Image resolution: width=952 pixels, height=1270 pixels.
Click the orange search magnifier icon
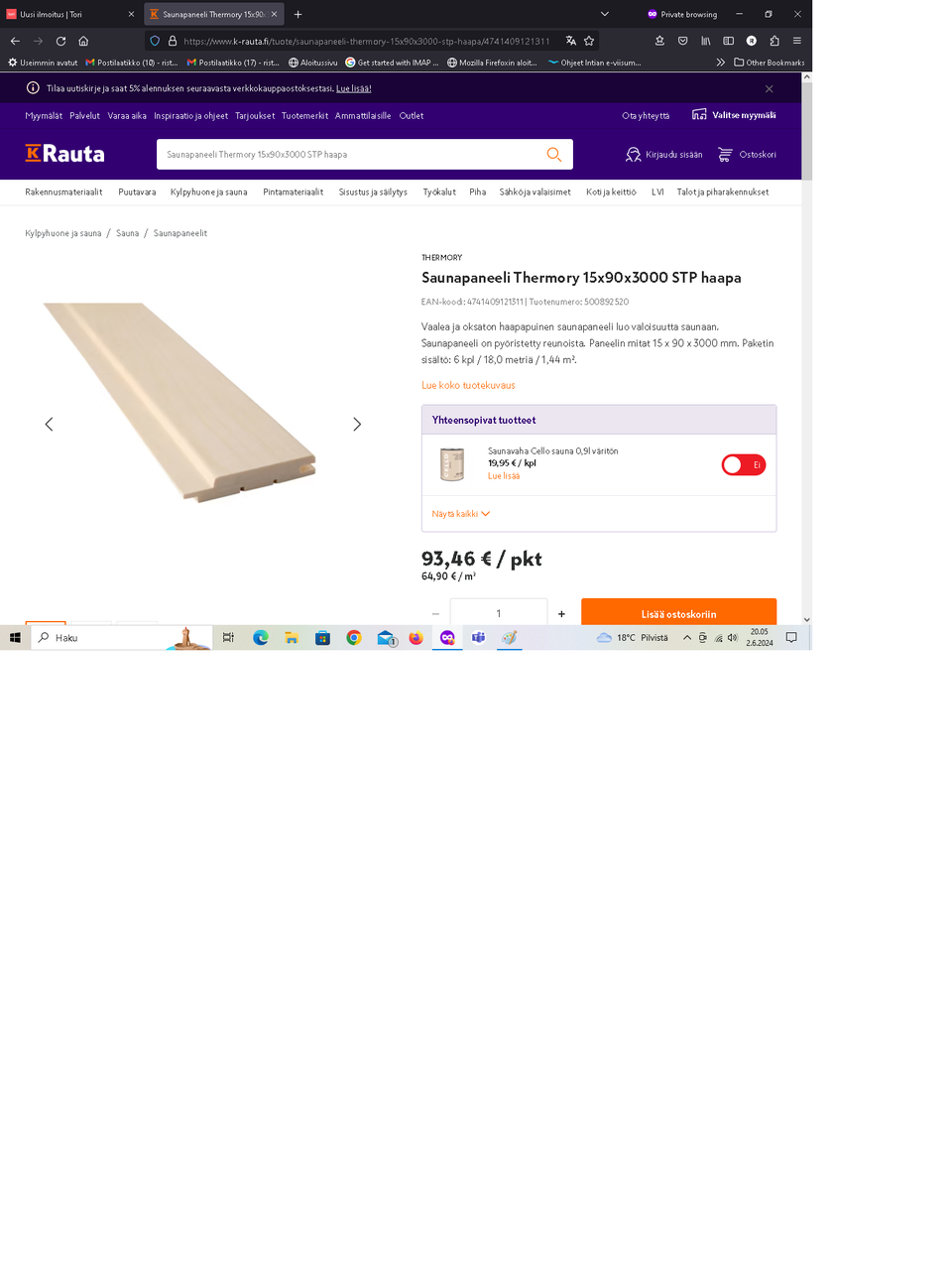[x=554, y=155]
